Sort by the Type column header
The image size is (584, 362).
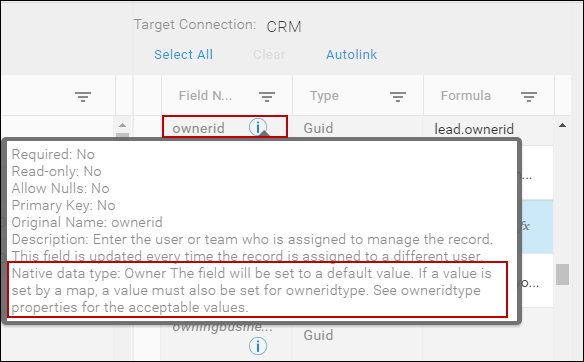(324, 96)
